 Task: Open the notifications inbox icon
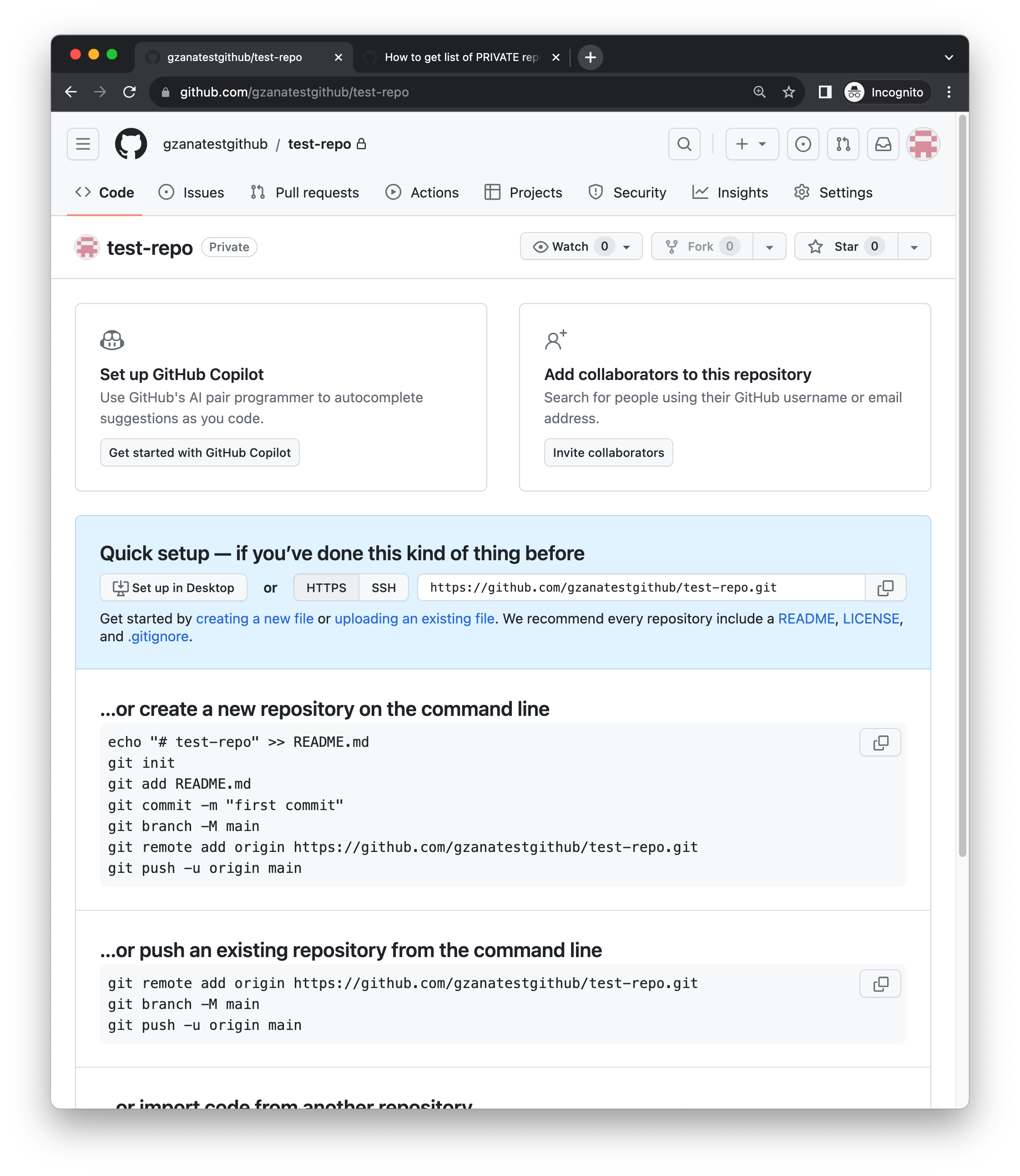(883, 144)
